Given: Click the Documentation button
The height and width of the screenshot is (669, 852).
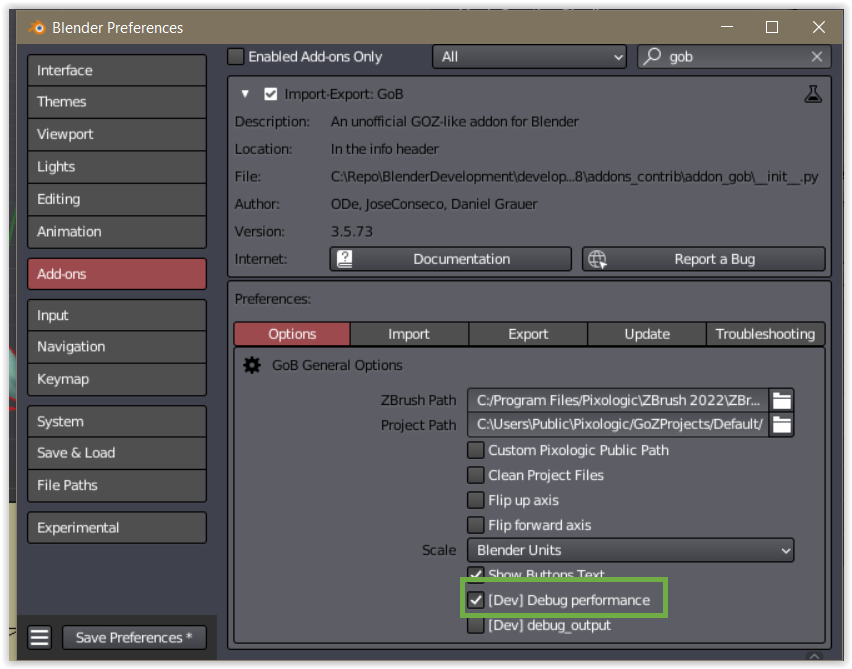Looking at the screenshot, I should coord(450,259).
